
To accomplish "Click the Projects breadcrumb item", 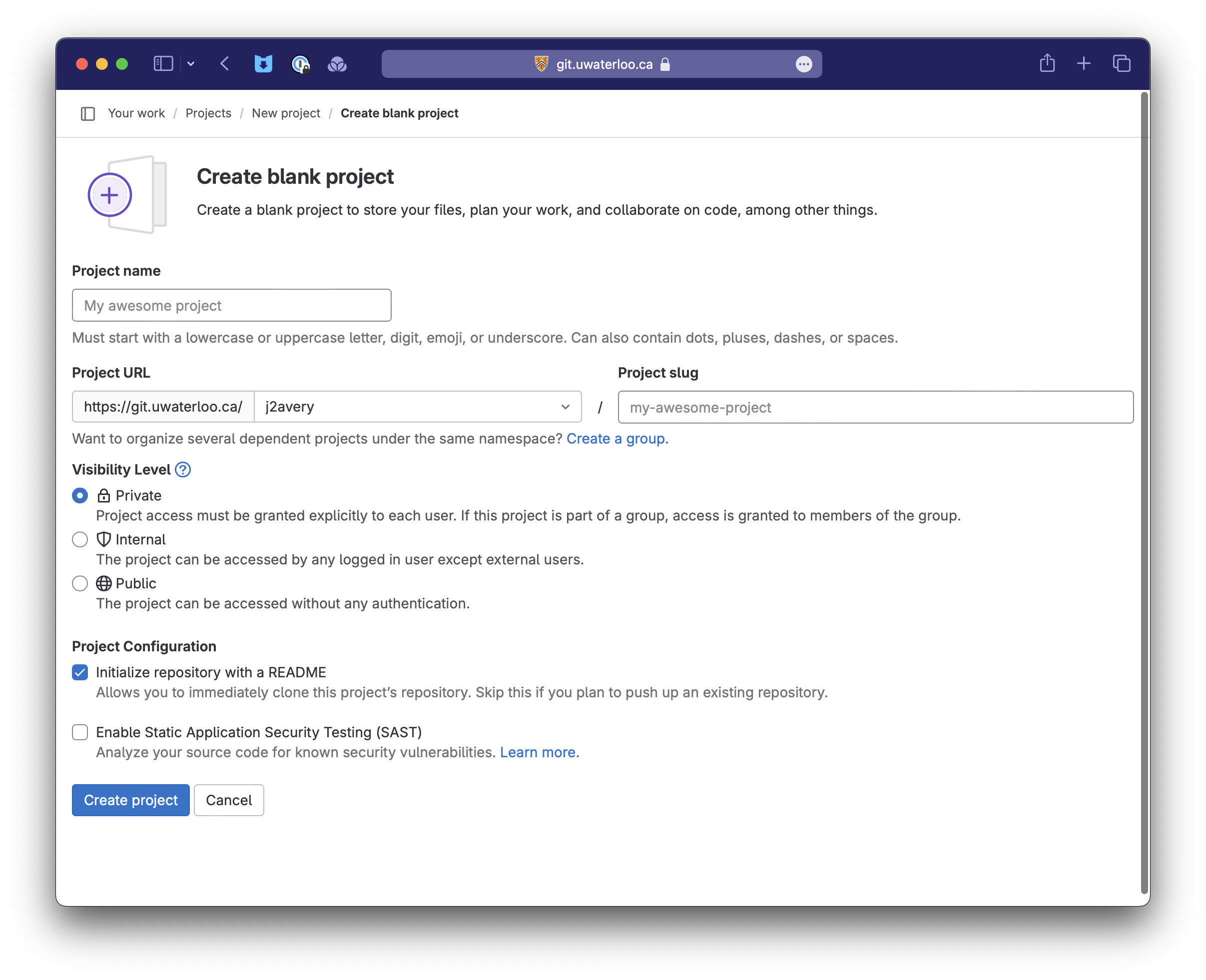I will (x=208, y=113).
